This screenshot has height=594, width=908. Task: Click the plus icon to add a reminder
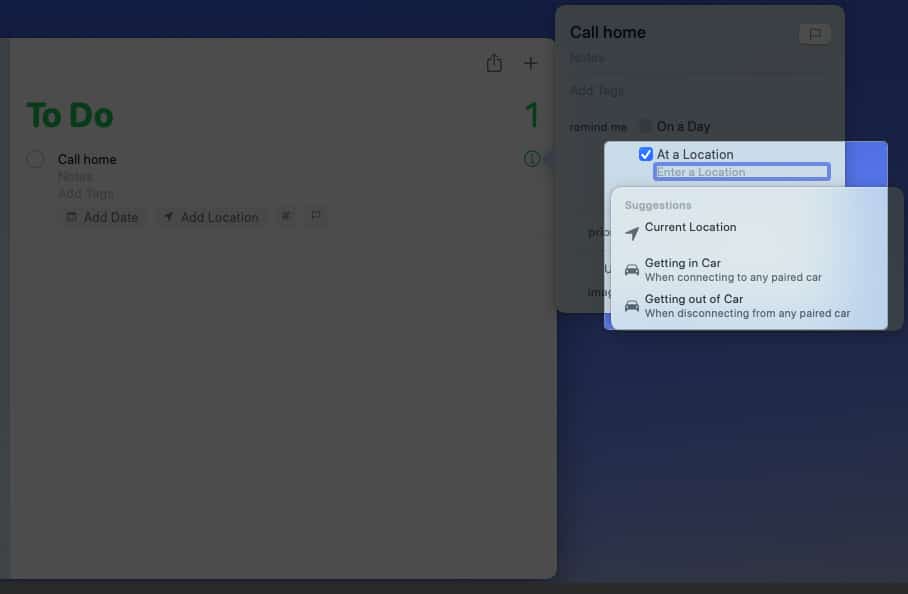531,62
